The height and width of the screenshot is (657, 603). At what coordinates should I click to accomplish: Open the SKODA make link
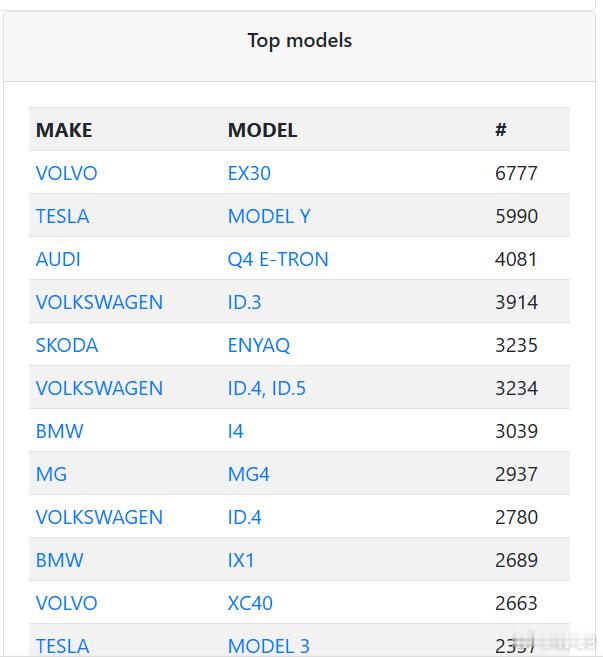pyautogui.click(x=67, y=345)
